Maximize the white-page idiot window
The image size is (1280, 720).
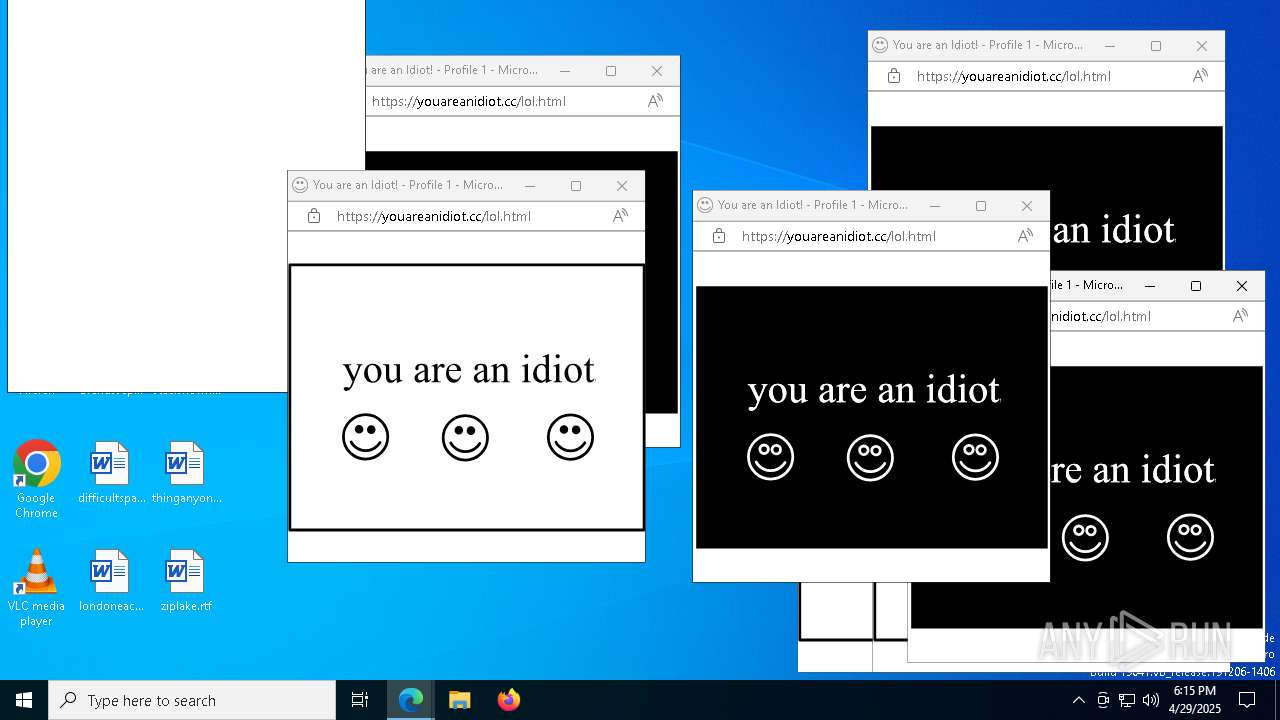click(576, 186)
